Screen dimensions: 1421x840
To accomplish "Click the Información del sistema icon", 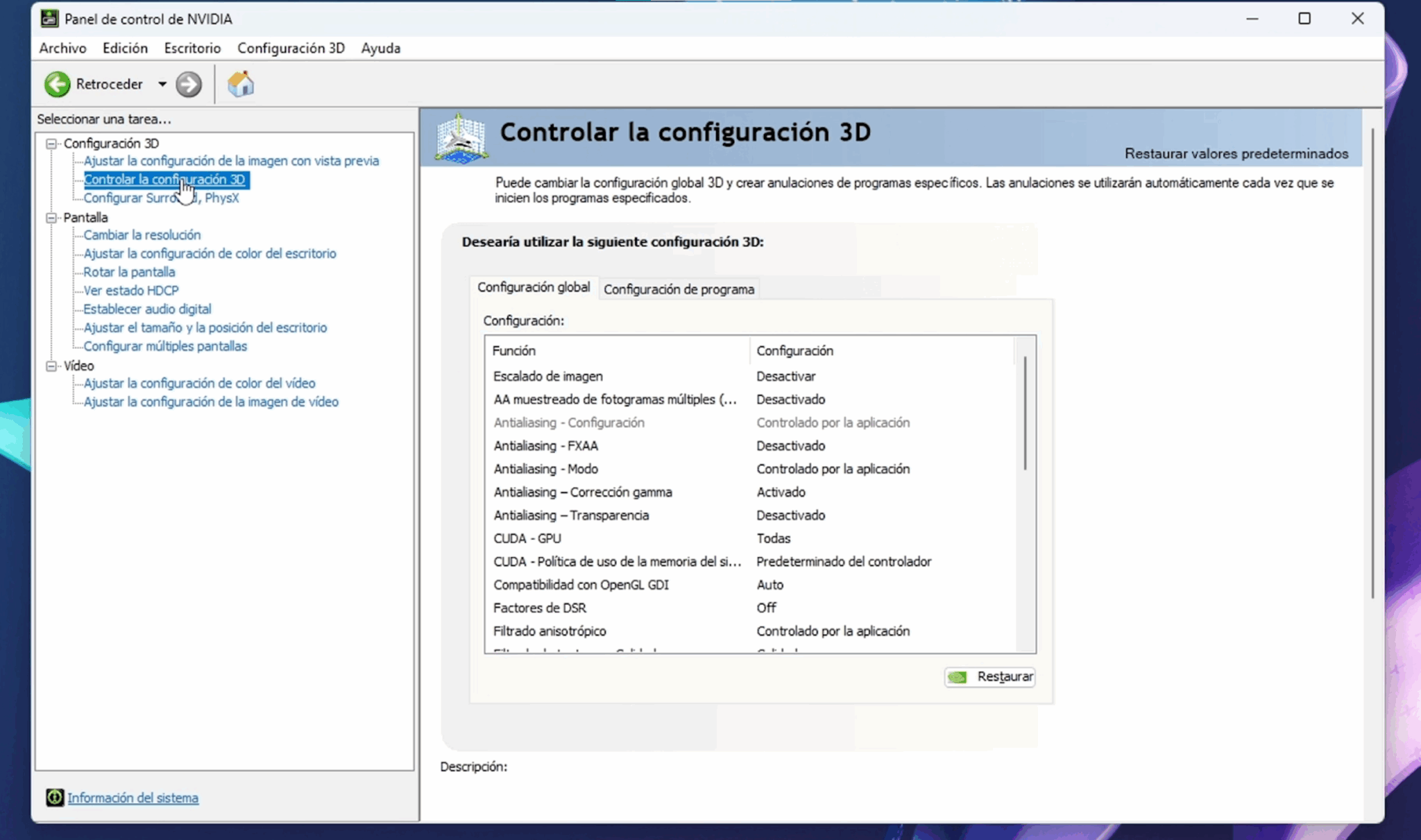I will click(56, 798).
